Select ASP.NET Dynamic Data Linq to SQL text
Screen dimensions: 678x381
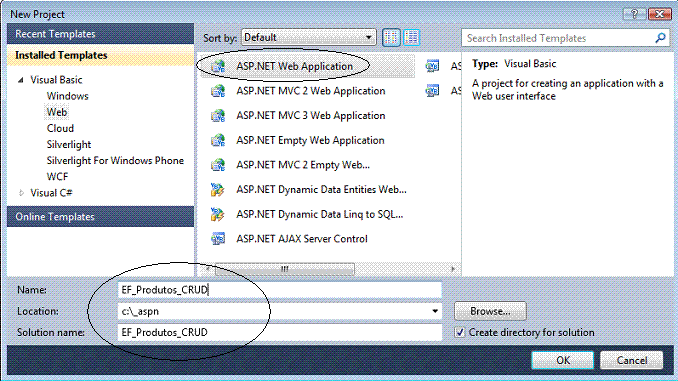(320, 214)
